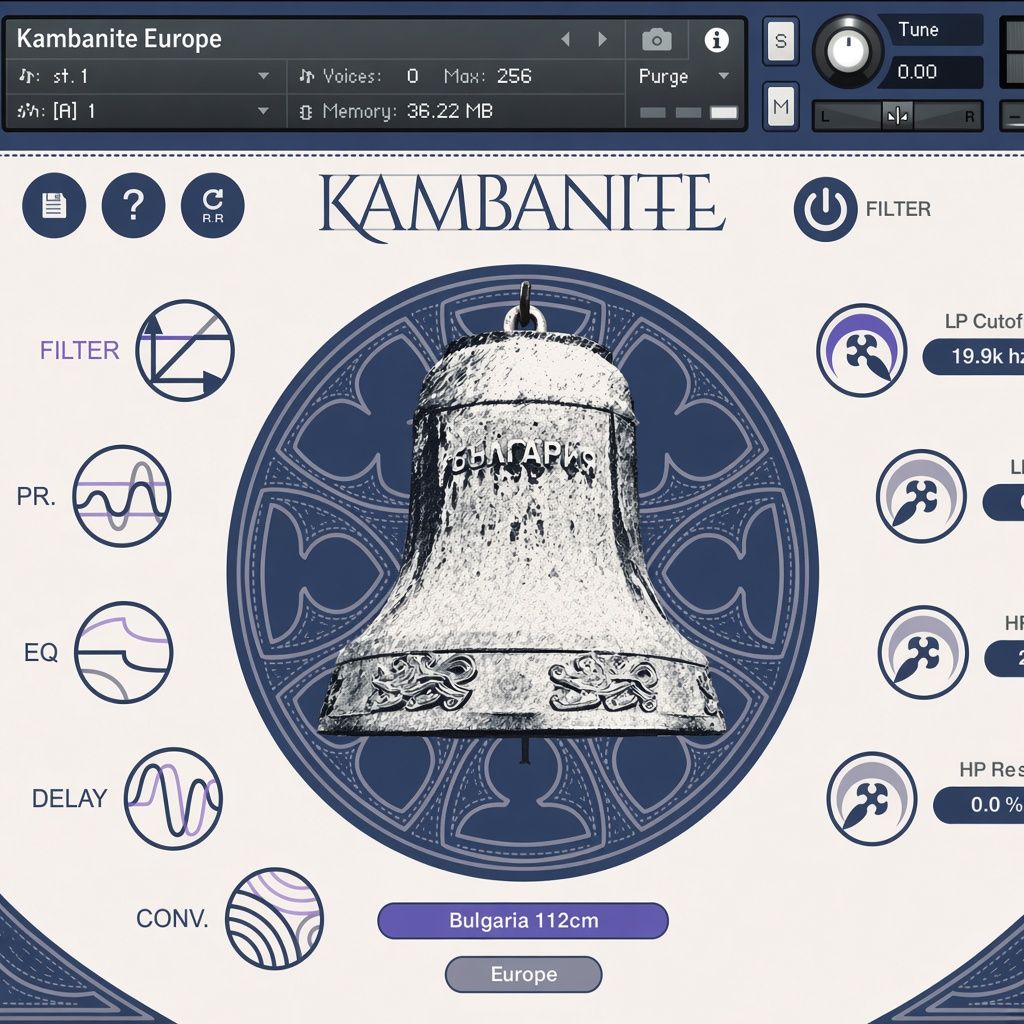Image resolution: width=1024 pixels, height=1024 pixels.
Task: Click the Max voices value 256
Action: [x=514, y=76]
